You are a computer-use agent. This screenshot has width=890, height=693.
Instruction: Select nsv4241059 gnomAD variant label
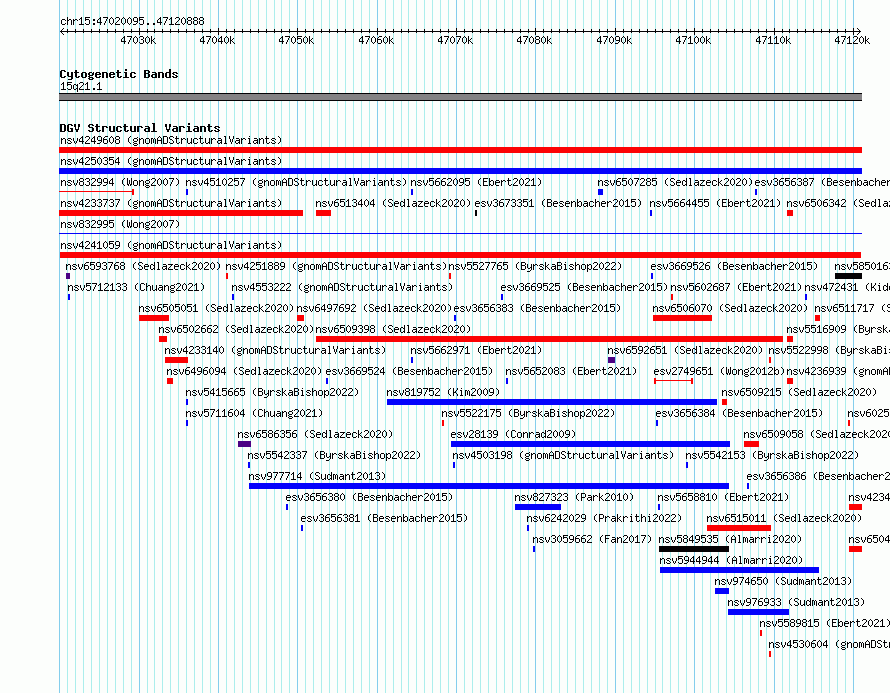pyautogui.click(x=171, y=245)
